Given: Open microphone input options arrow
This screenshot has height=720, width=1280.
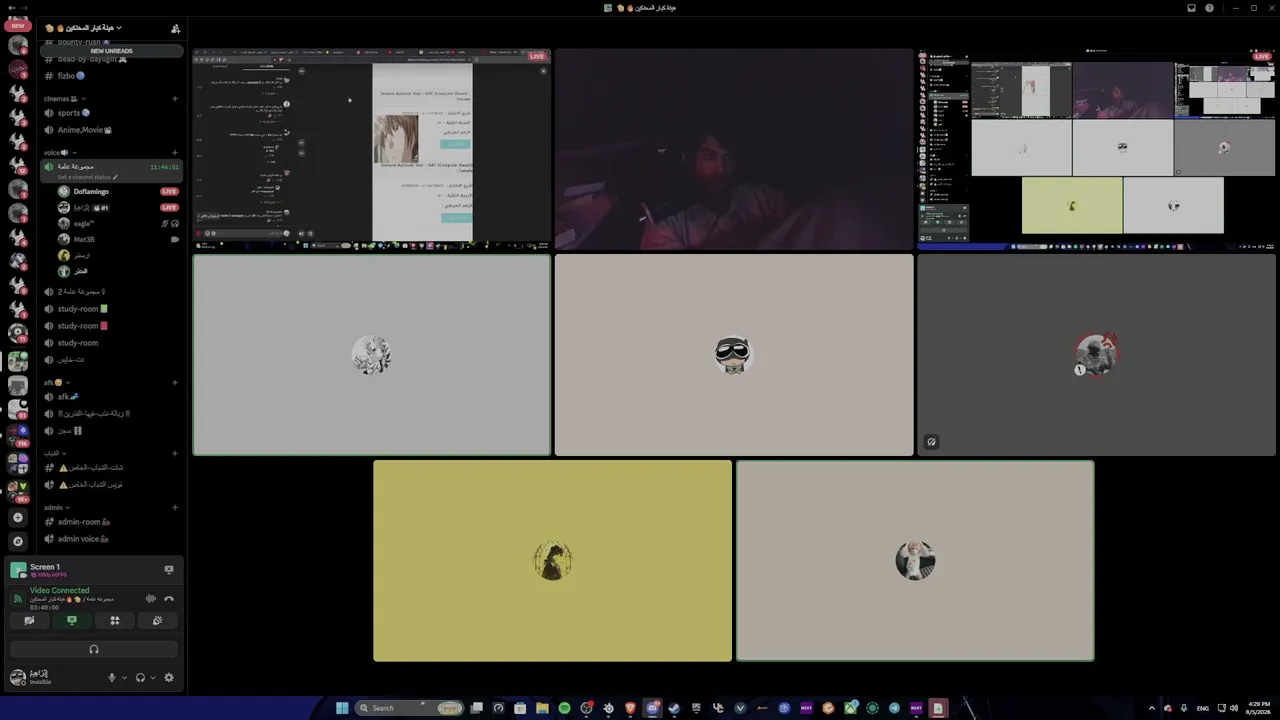Looking at the screenshot, I should (124, 677).
